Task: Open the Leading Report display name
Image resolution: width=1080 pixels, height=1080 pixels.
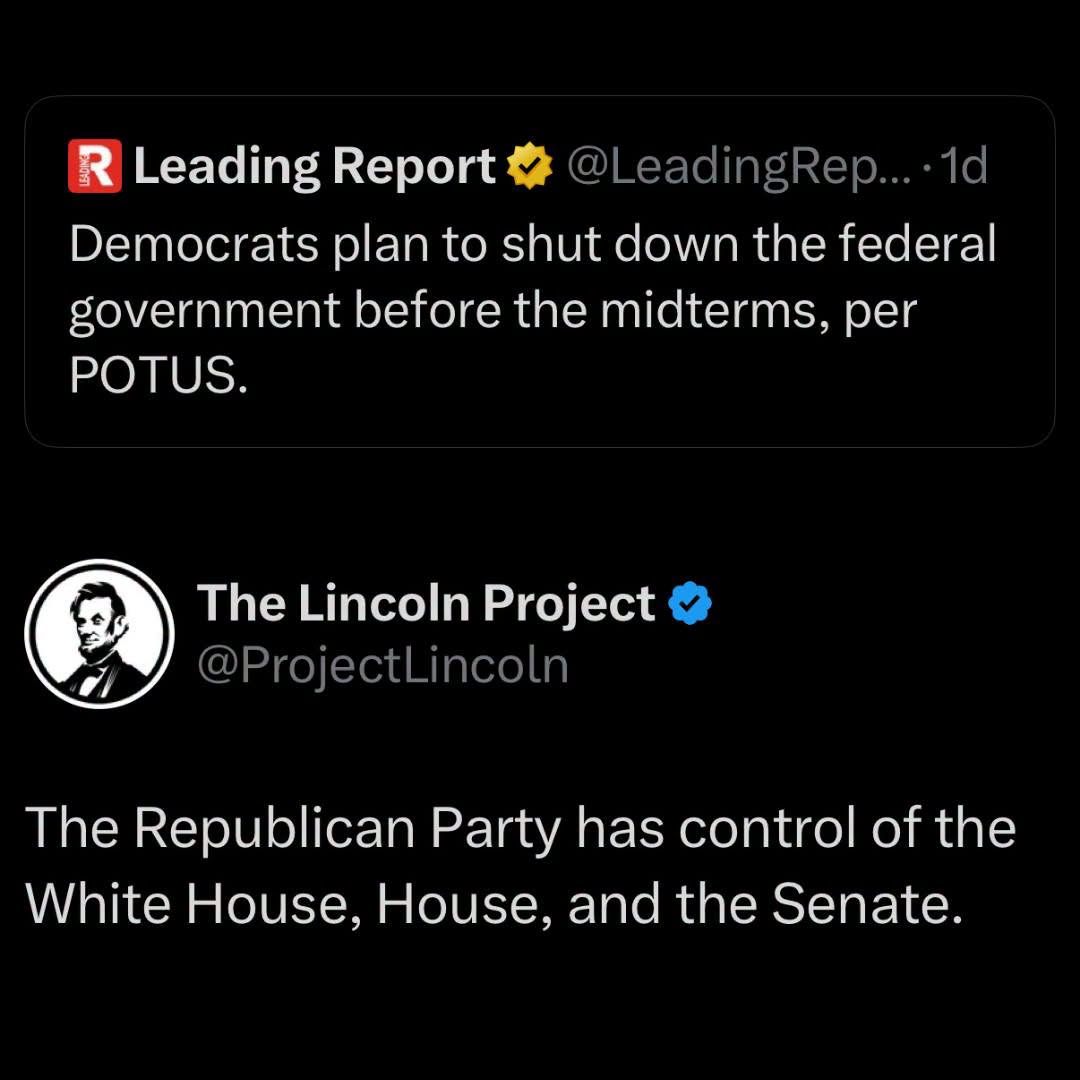Action: [314, 167]
